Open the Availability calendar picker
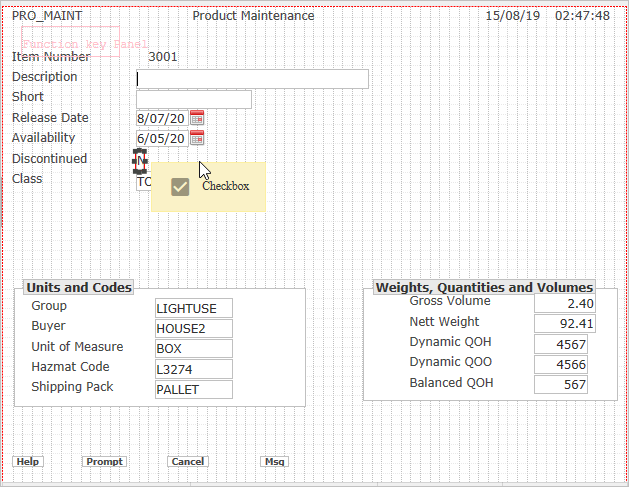 (x=197, y=138)
